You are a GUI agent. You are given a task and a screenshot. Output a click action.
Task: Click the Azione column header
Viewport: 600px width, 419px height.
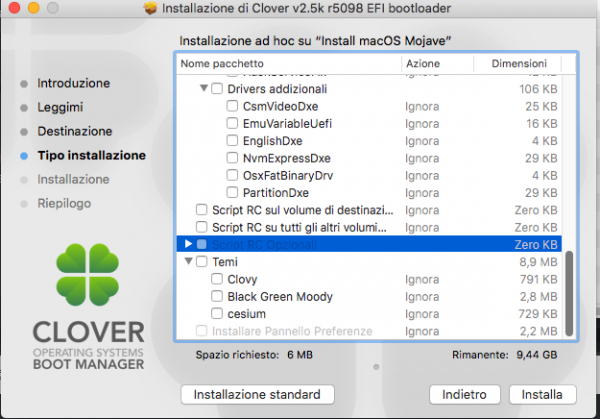click(x=437, y=64)
